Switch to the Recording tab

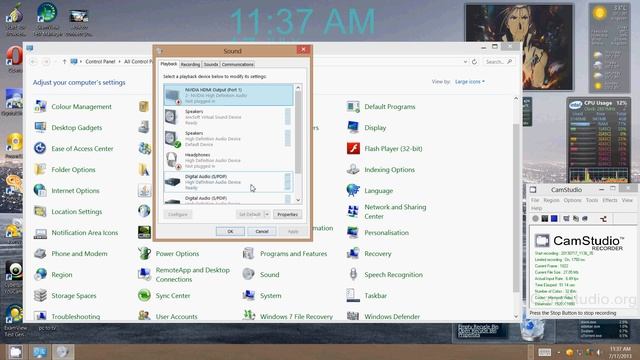pyautogui.click(x=190, y=64)
